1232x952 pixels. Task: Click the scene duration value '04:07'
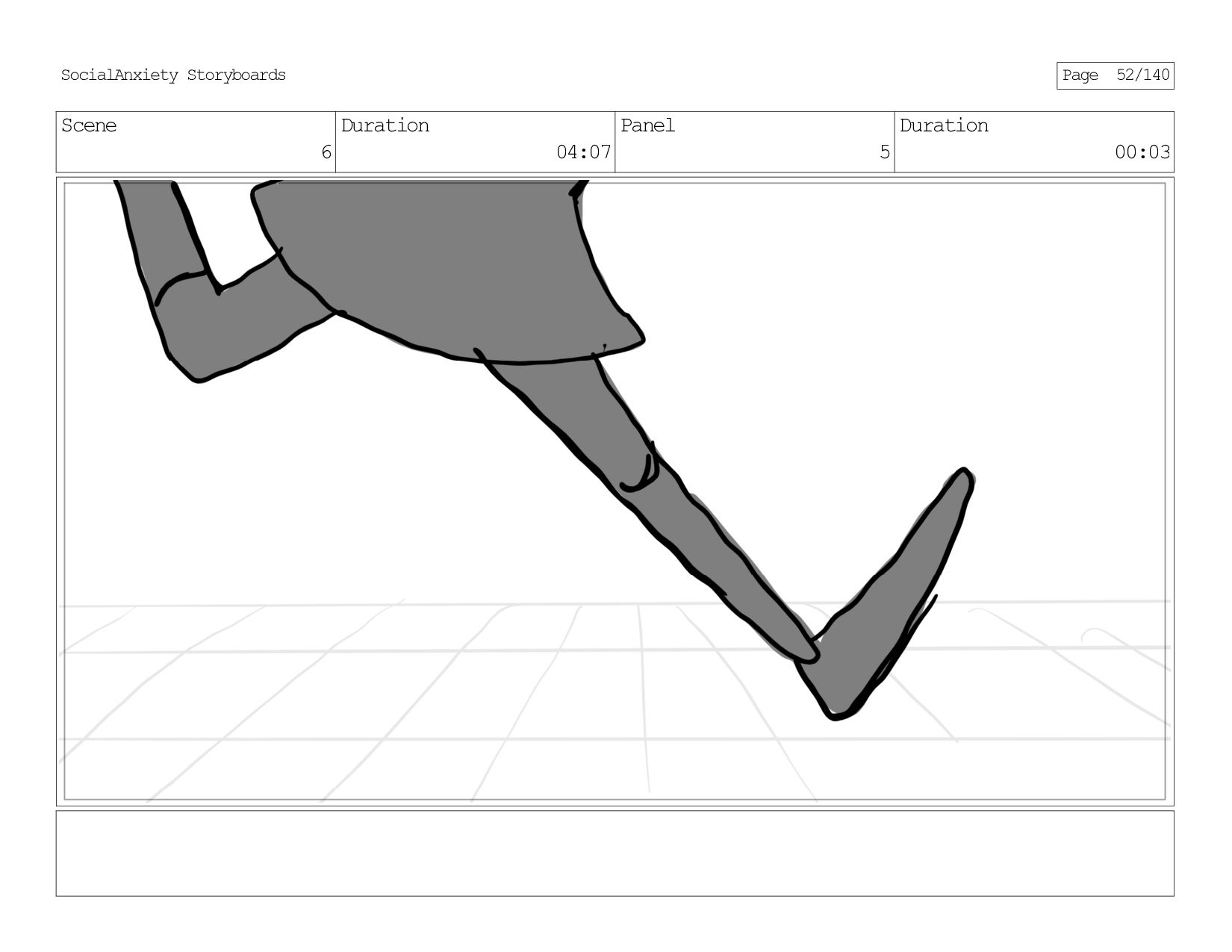click(584, 152)
